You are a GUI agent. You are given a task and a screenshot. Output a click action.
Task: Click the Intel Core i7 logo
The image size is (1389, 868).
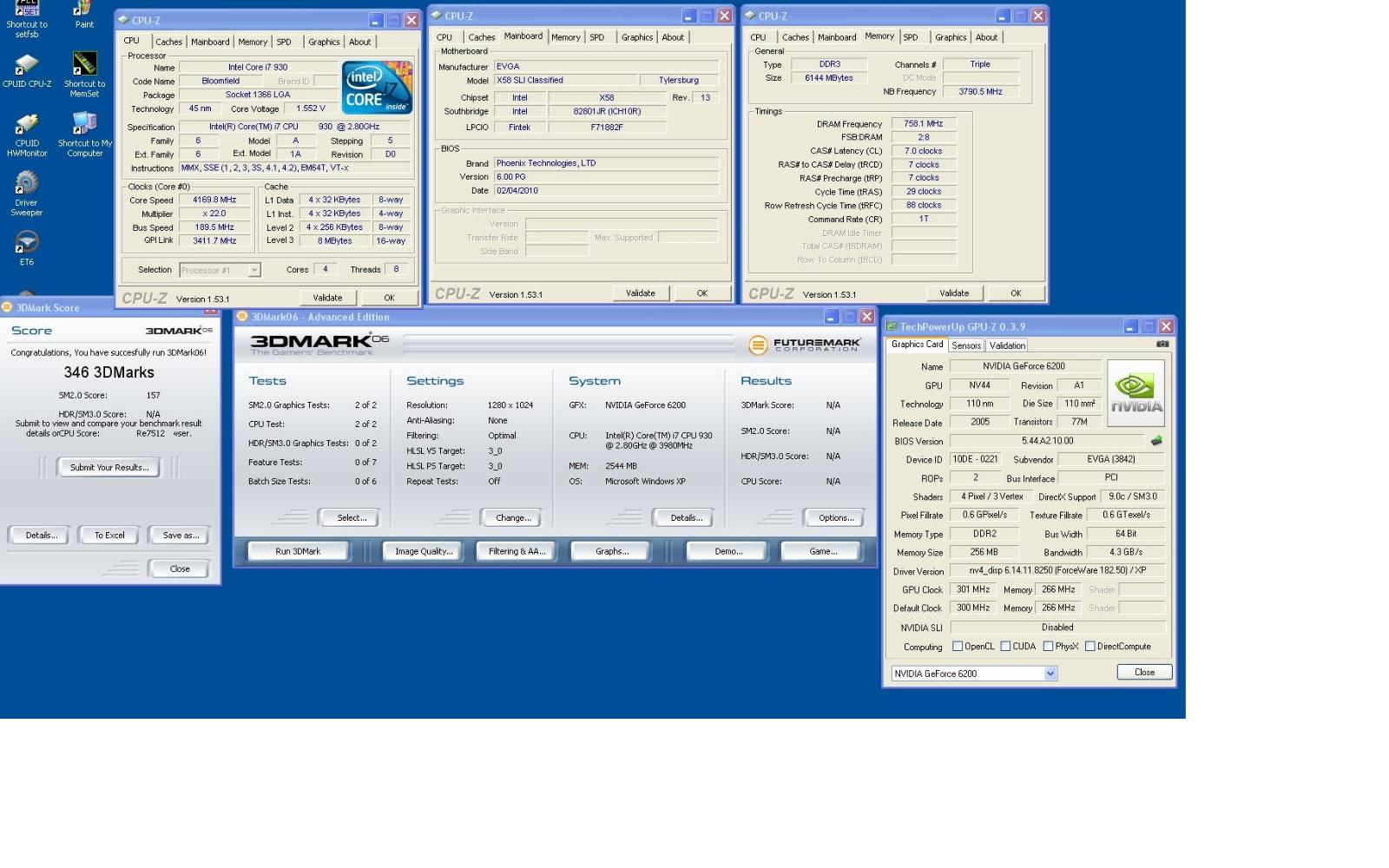click(x=377, y=88)
